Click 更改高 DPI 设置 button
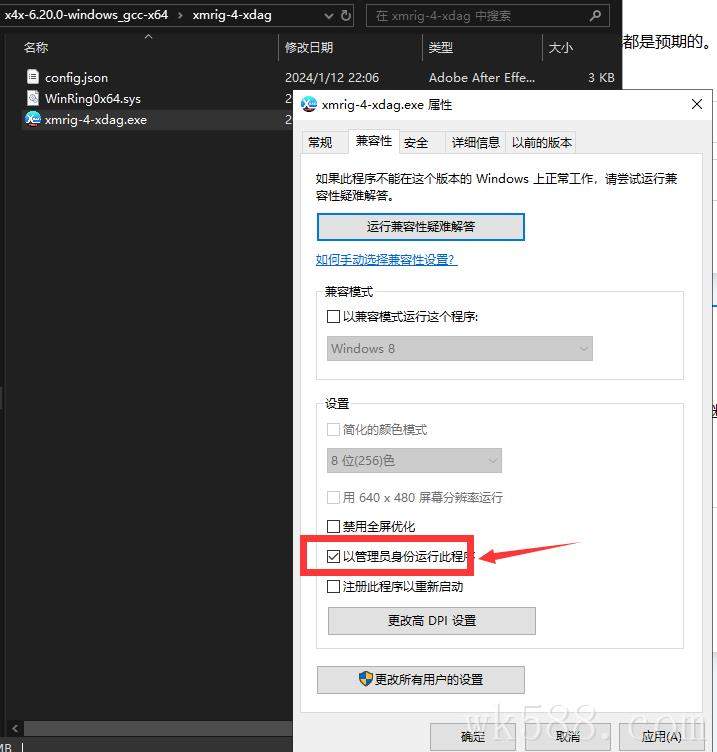Image resolution: width=717 pixels, height=752 pixels. click(x=432, y=621)
